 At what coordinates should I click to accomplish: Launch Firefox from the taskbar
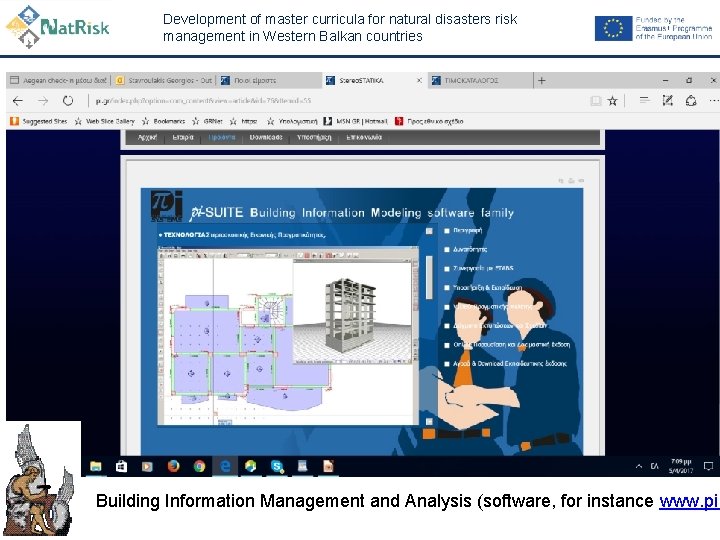[x=174, y=467]
